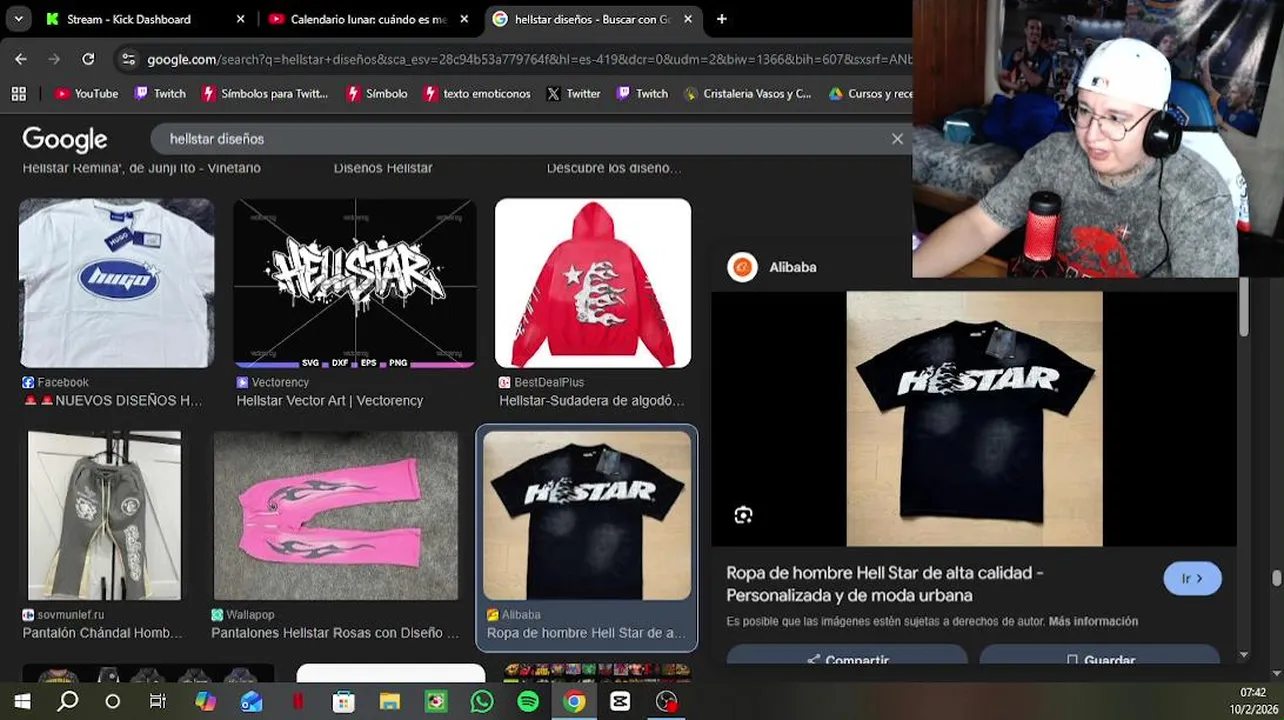1284x720 pixels.
Task: Open 'Pantalones Hellstar Rosas con Diseño' caption
Action: click(x=335, y=633)
